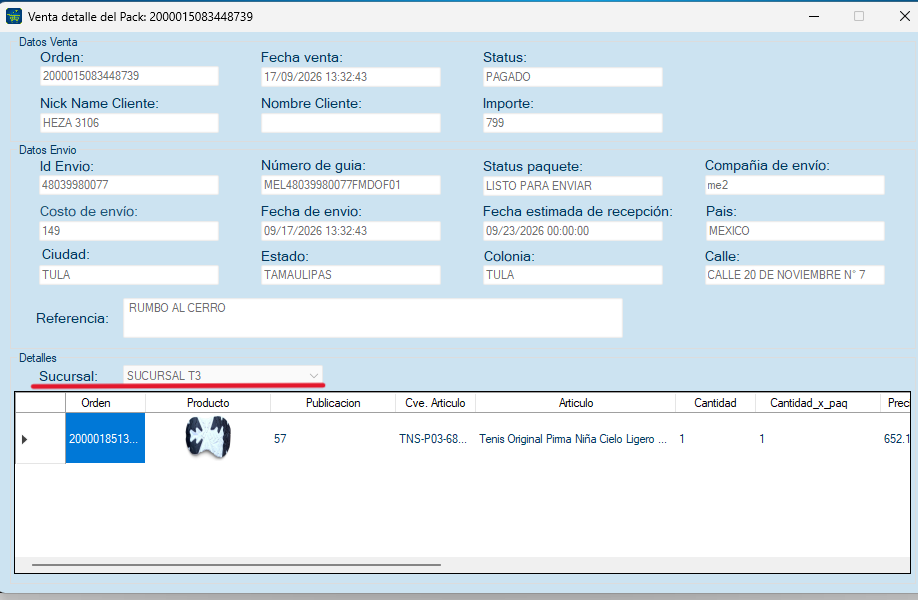Click the Articulo cell Tenis Original Pirma

[x=575, y=438]
